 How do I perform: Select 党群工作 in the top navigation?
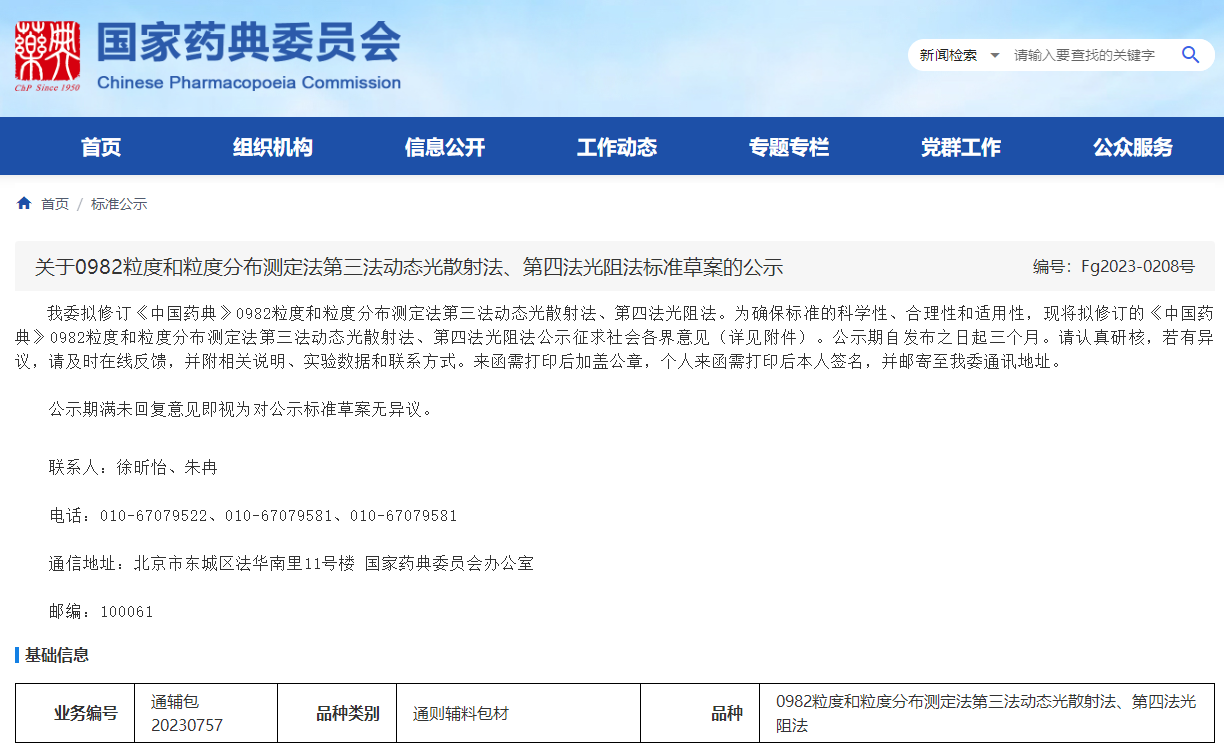(x=961, y=147)
